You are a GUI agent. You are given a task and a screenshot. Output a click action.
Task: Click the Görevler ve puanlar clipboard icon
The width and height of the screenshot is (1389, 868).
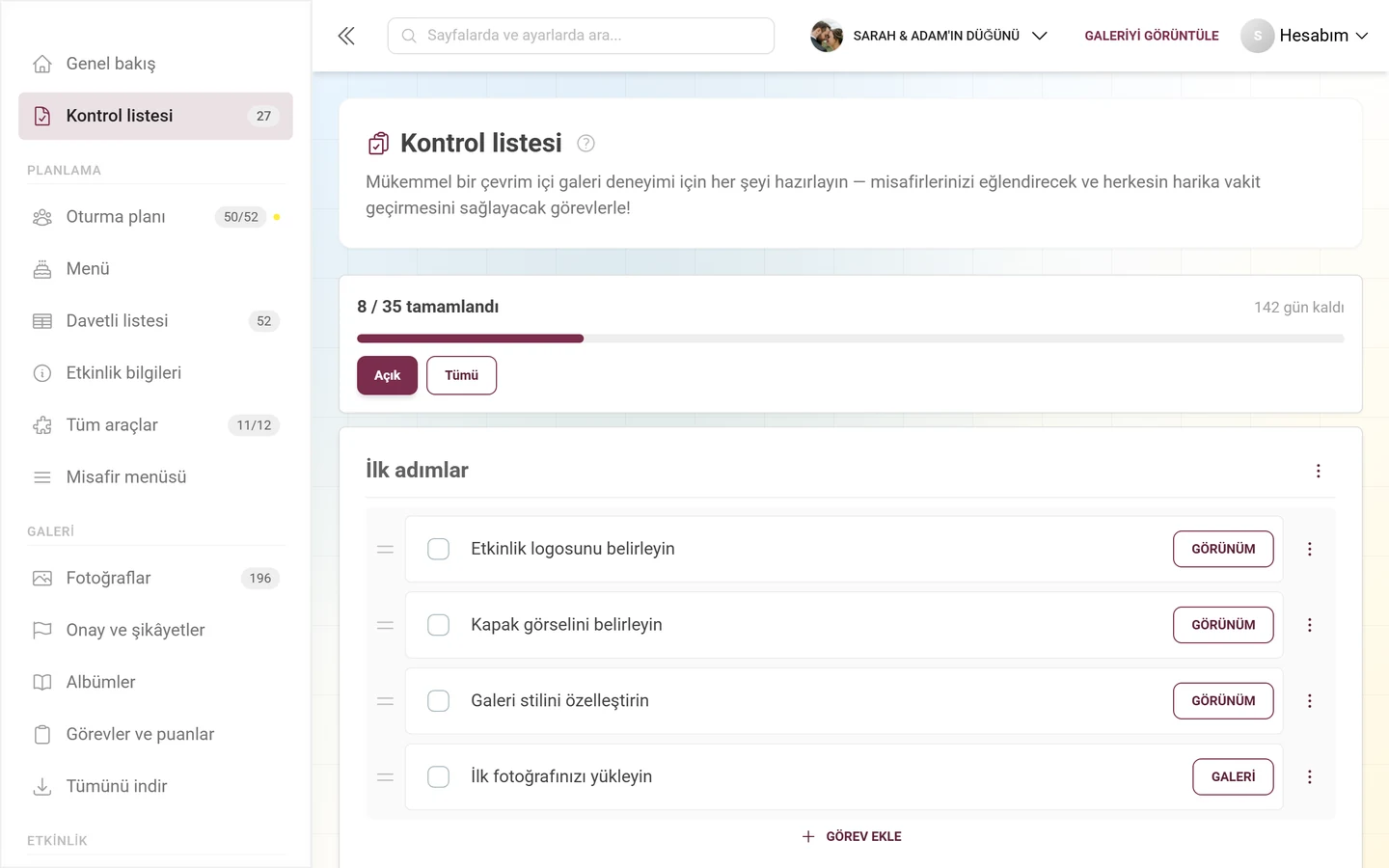coord(42,735)
